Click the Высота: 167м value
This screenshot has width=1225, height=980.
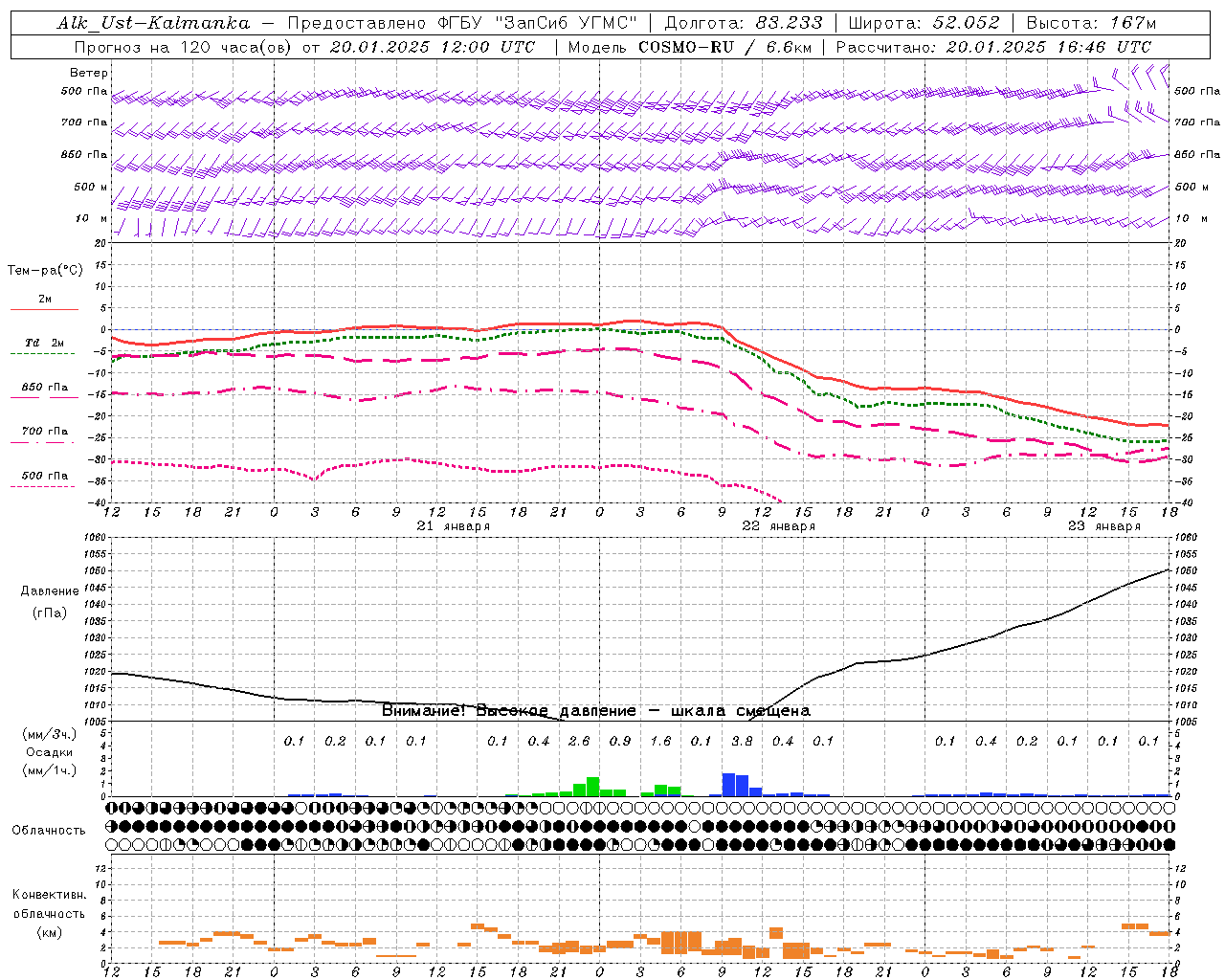tap(1091, 23)
